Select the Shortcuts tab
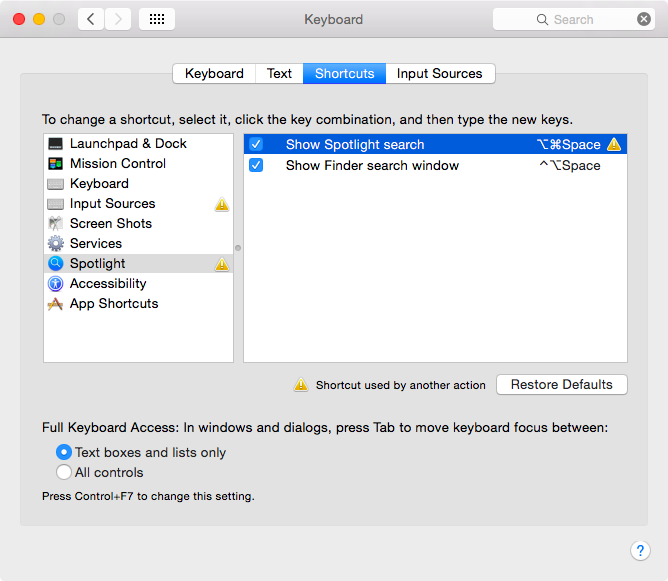This screenshot has height=581, width=668. [x=344, y=74]
